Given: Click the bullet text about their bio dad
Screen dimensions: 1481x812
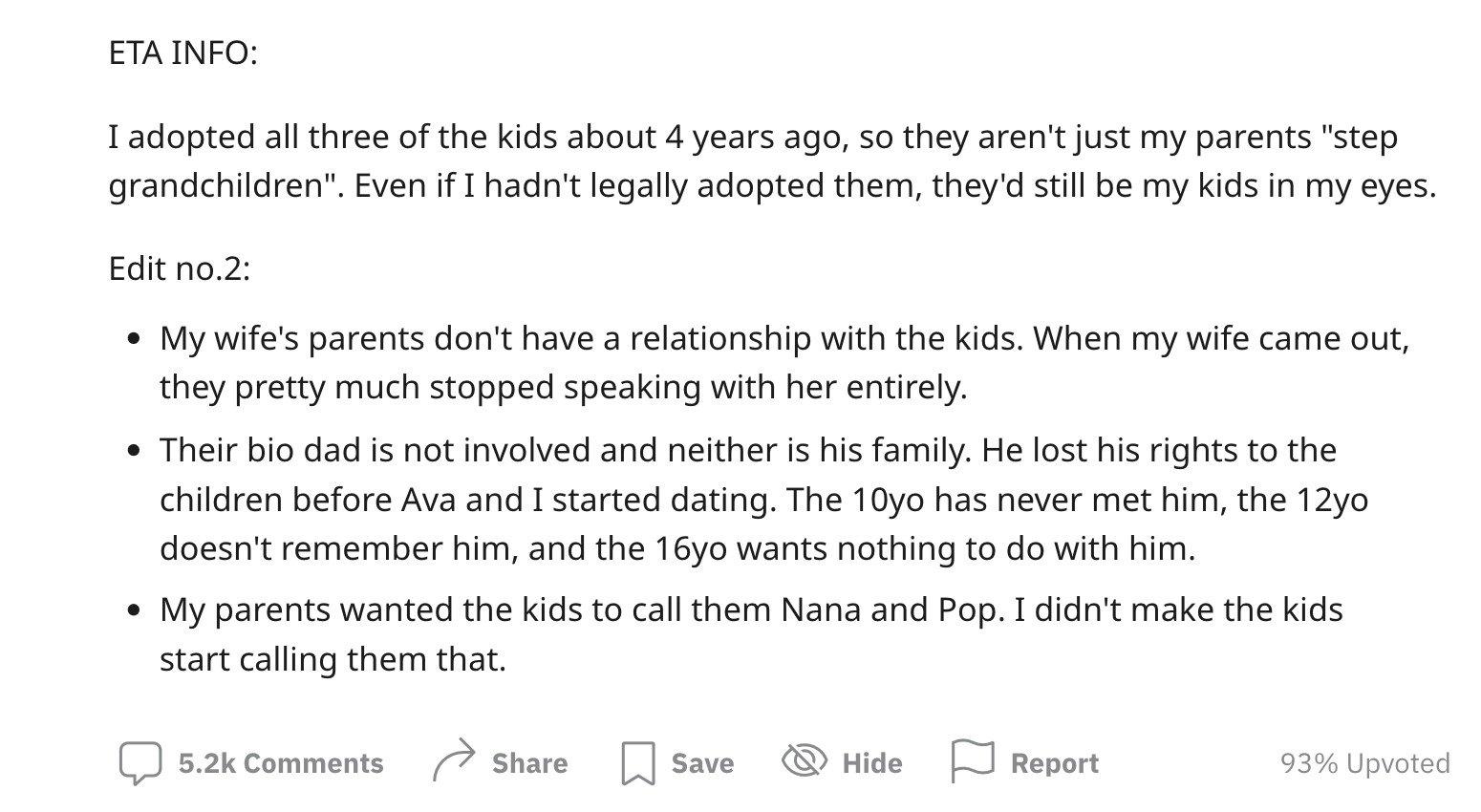Looking at the screenshot, I should [x=763, y=499].
